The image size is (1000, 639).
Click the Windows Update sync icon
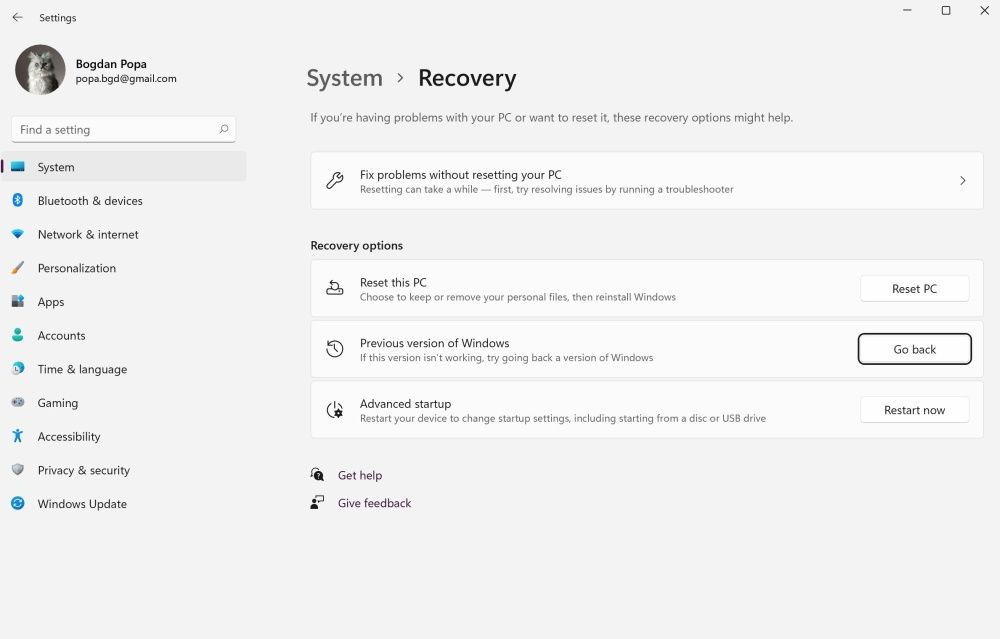(18, 503)
